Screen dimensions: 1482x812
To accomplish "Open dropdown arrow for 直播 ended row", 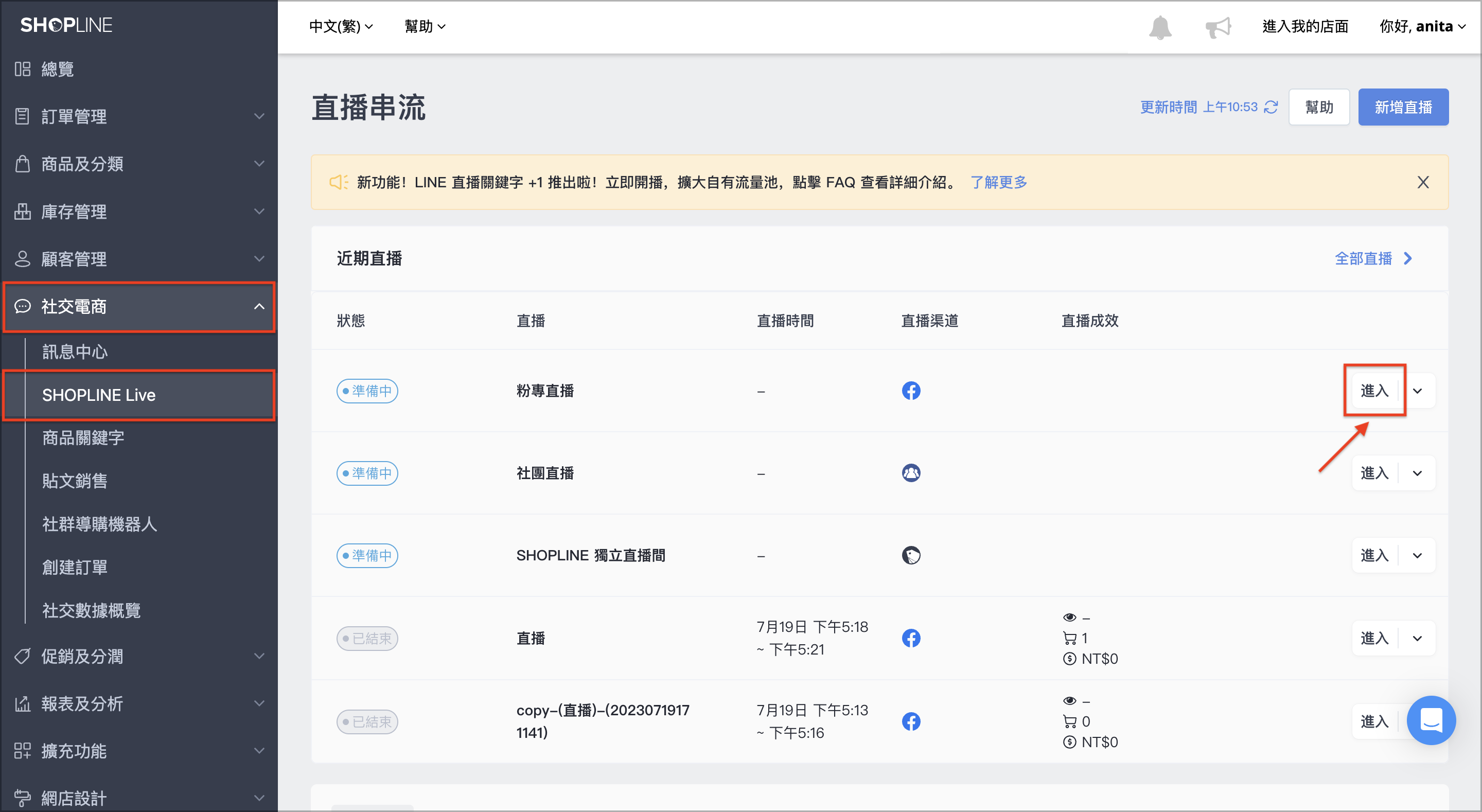I will [1417, 638].
